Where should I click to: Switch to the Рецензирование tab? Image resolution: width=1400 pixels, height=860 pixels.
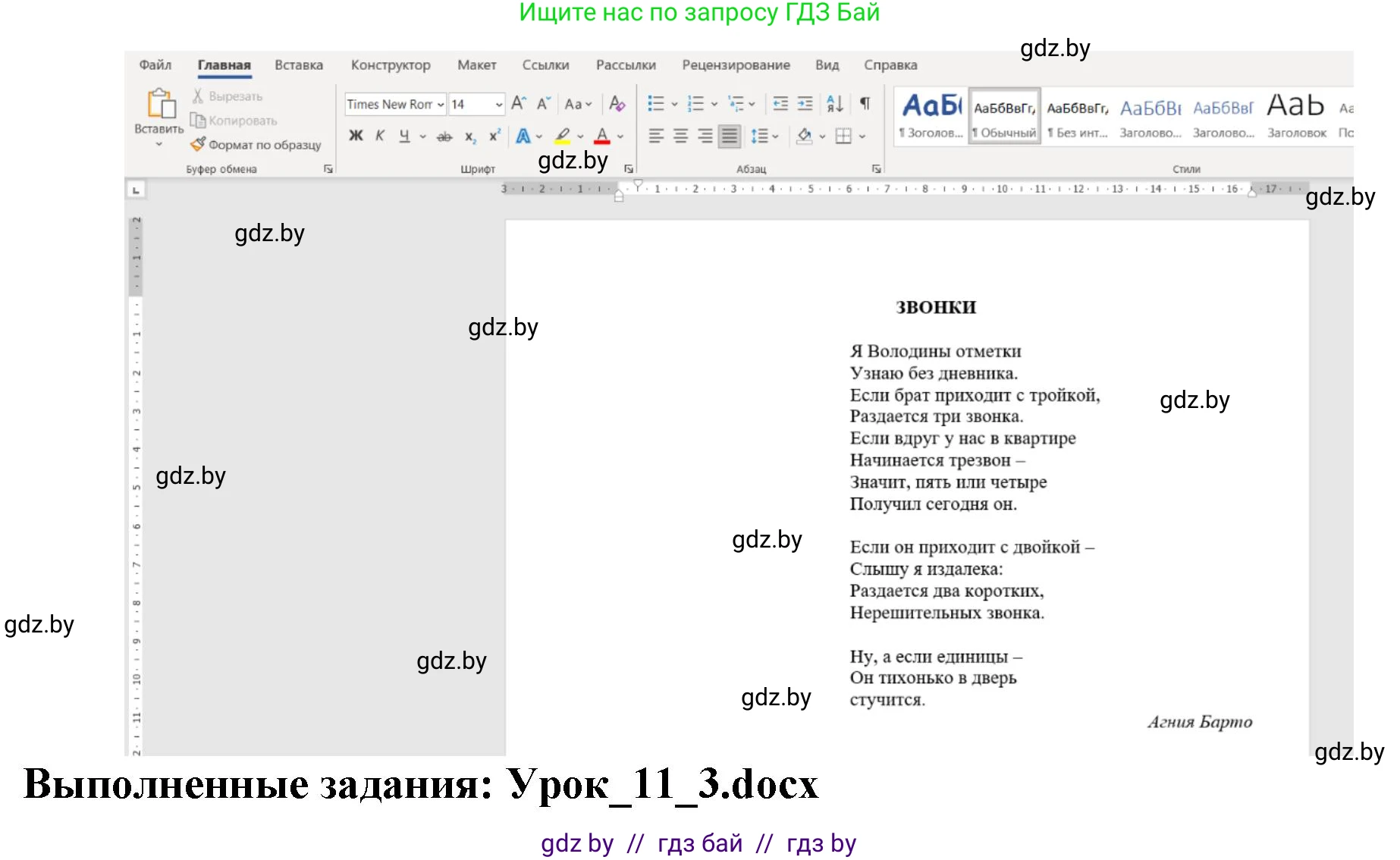(735, 65)
